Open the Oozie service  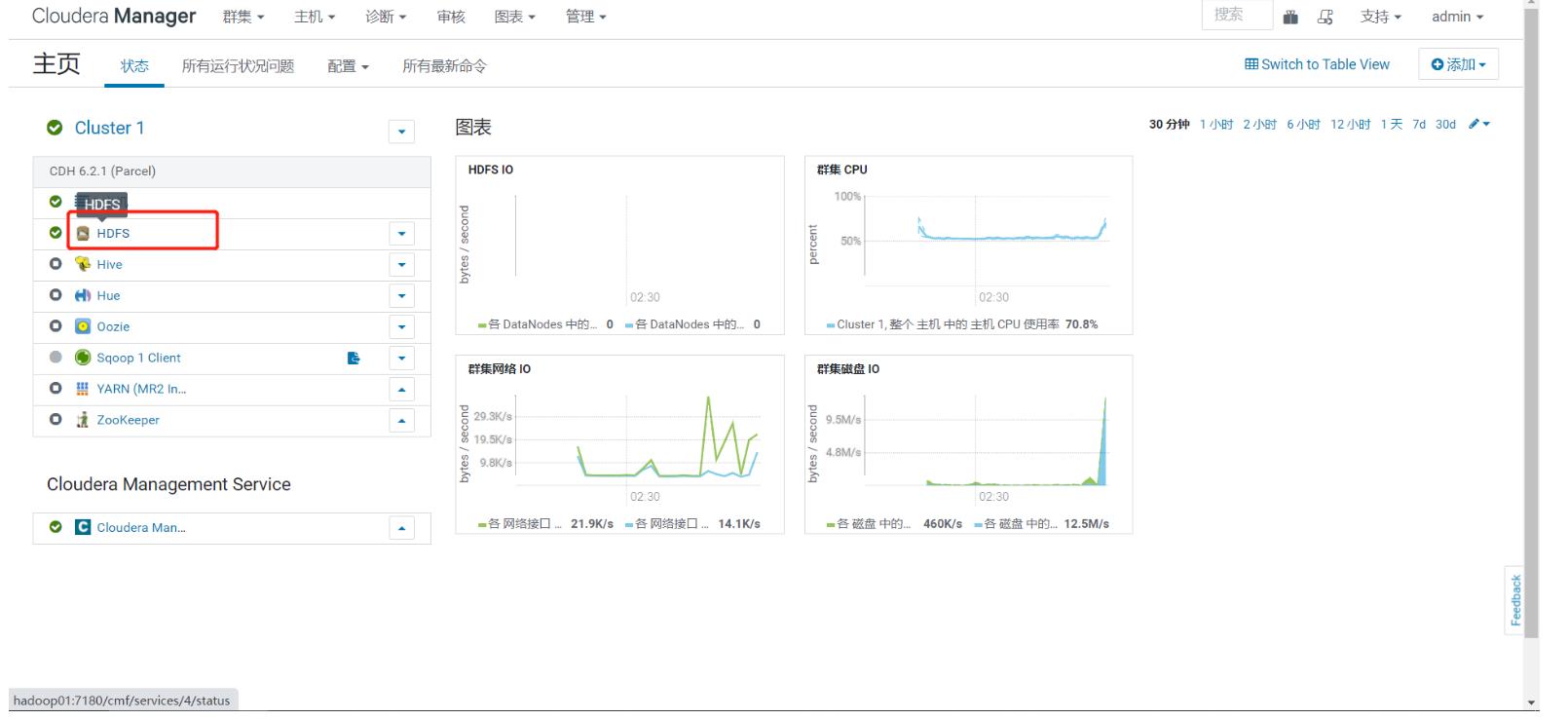113,326
